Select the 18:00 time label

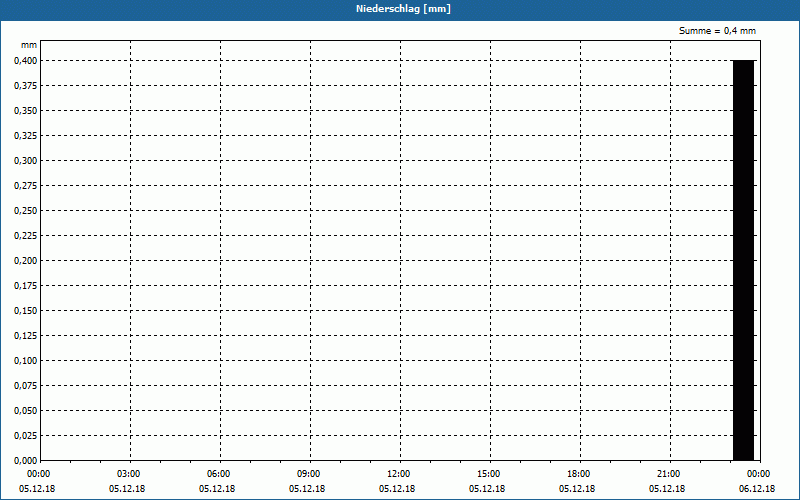click(579, 474)
